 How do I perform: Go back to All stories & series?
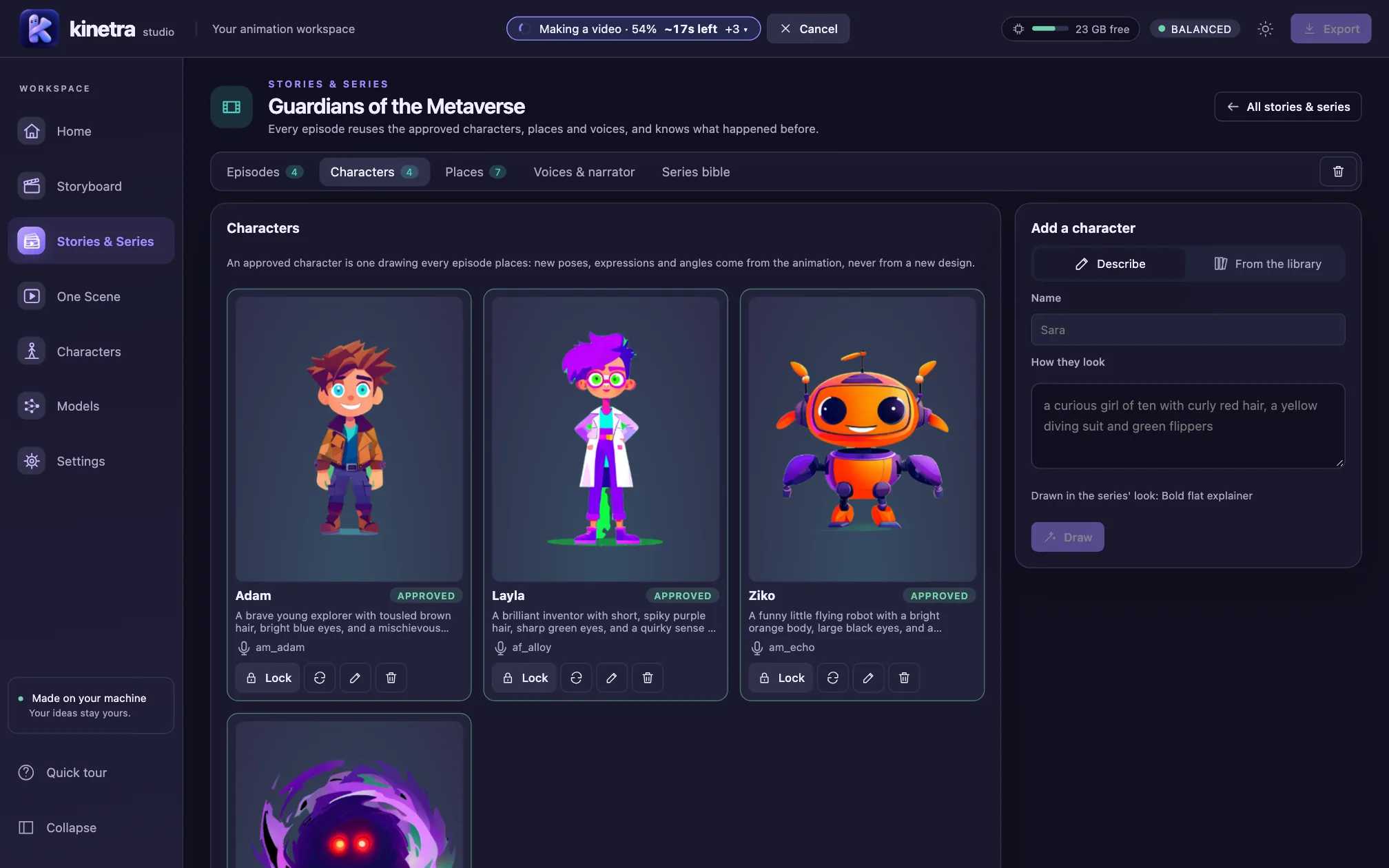(x=1288, y=107)
